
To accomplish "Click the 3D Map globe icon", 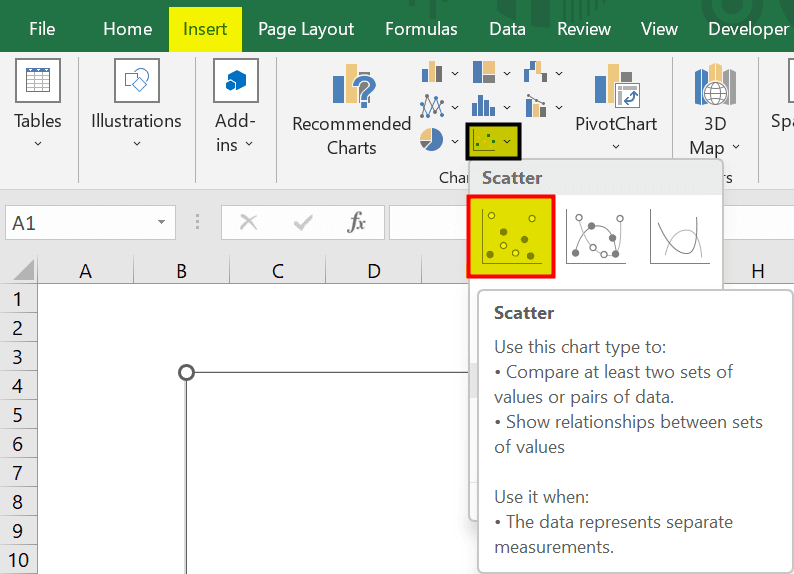I will pos(715,85).
